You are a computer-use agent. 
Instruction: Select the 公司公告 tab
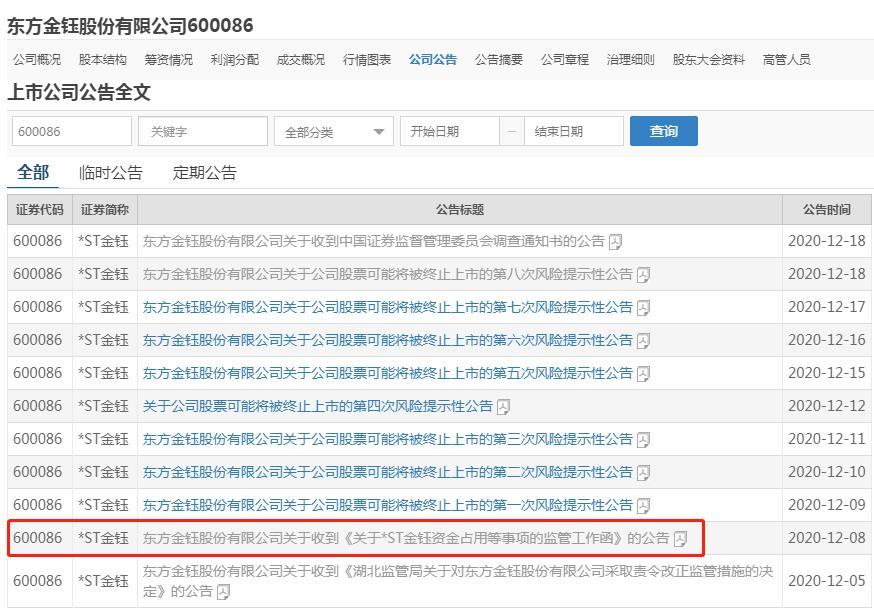pos(433,60)
